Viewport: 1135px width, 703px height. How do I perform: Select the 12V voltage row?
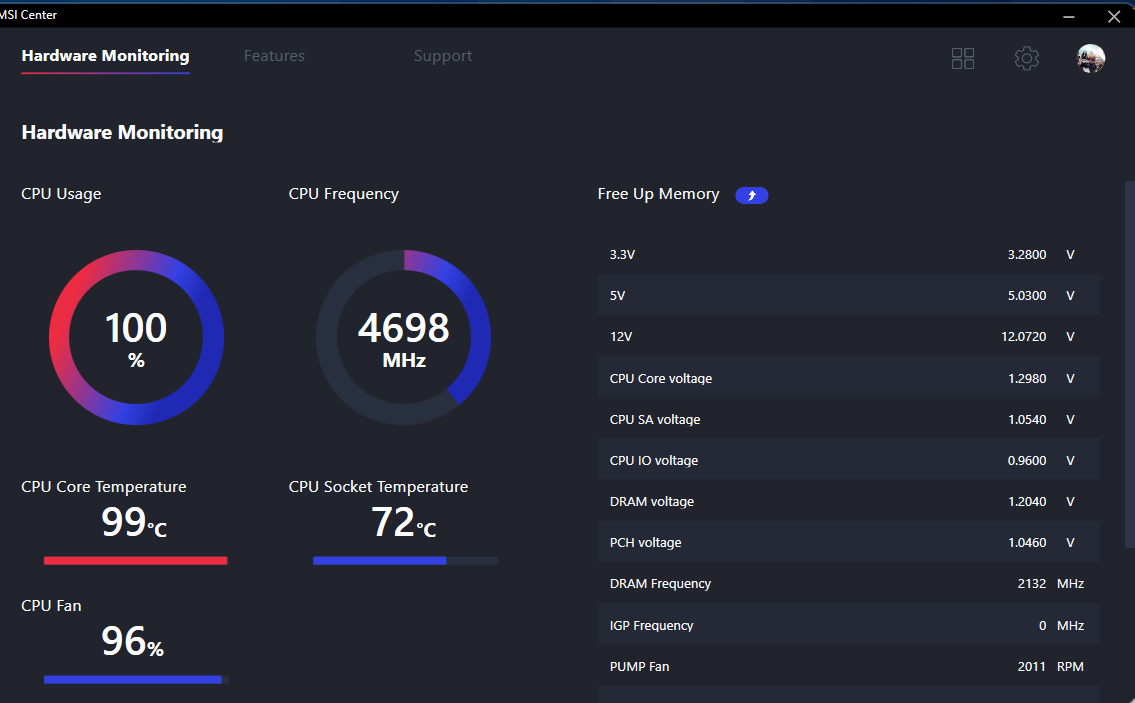(x=848, y=337)
